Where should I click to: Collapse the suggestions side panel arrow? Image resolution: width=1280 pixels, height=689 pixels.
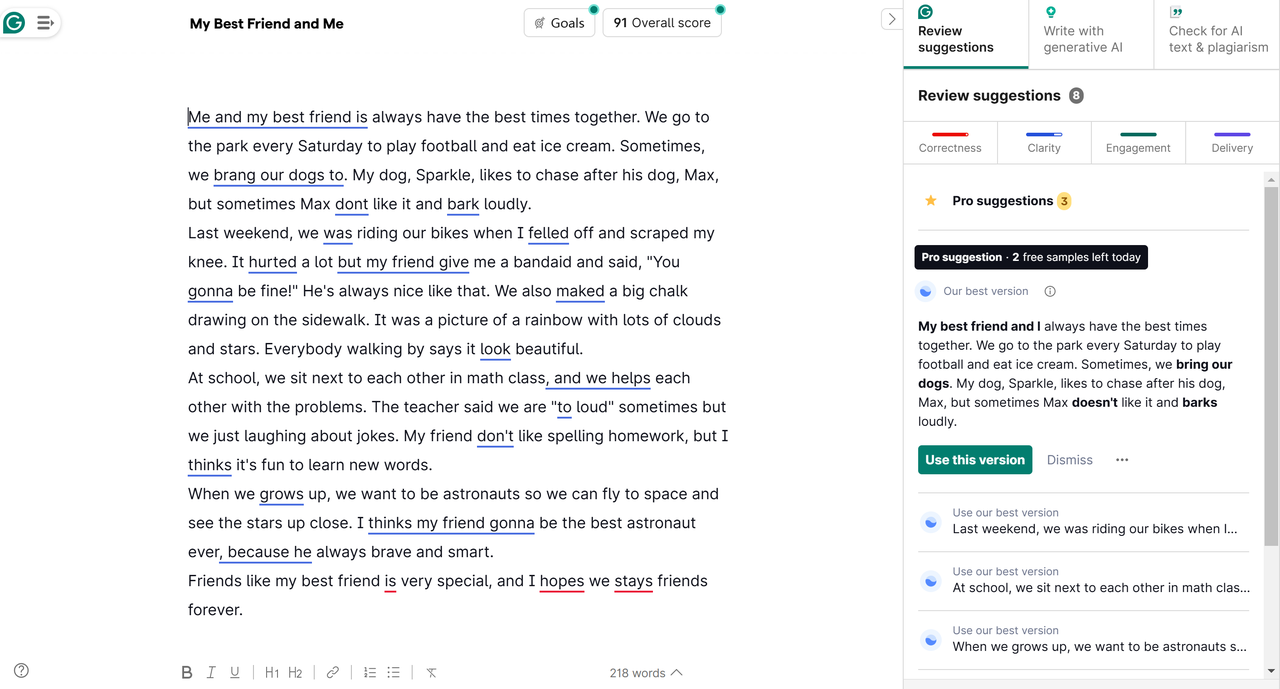tap(891, 19)
